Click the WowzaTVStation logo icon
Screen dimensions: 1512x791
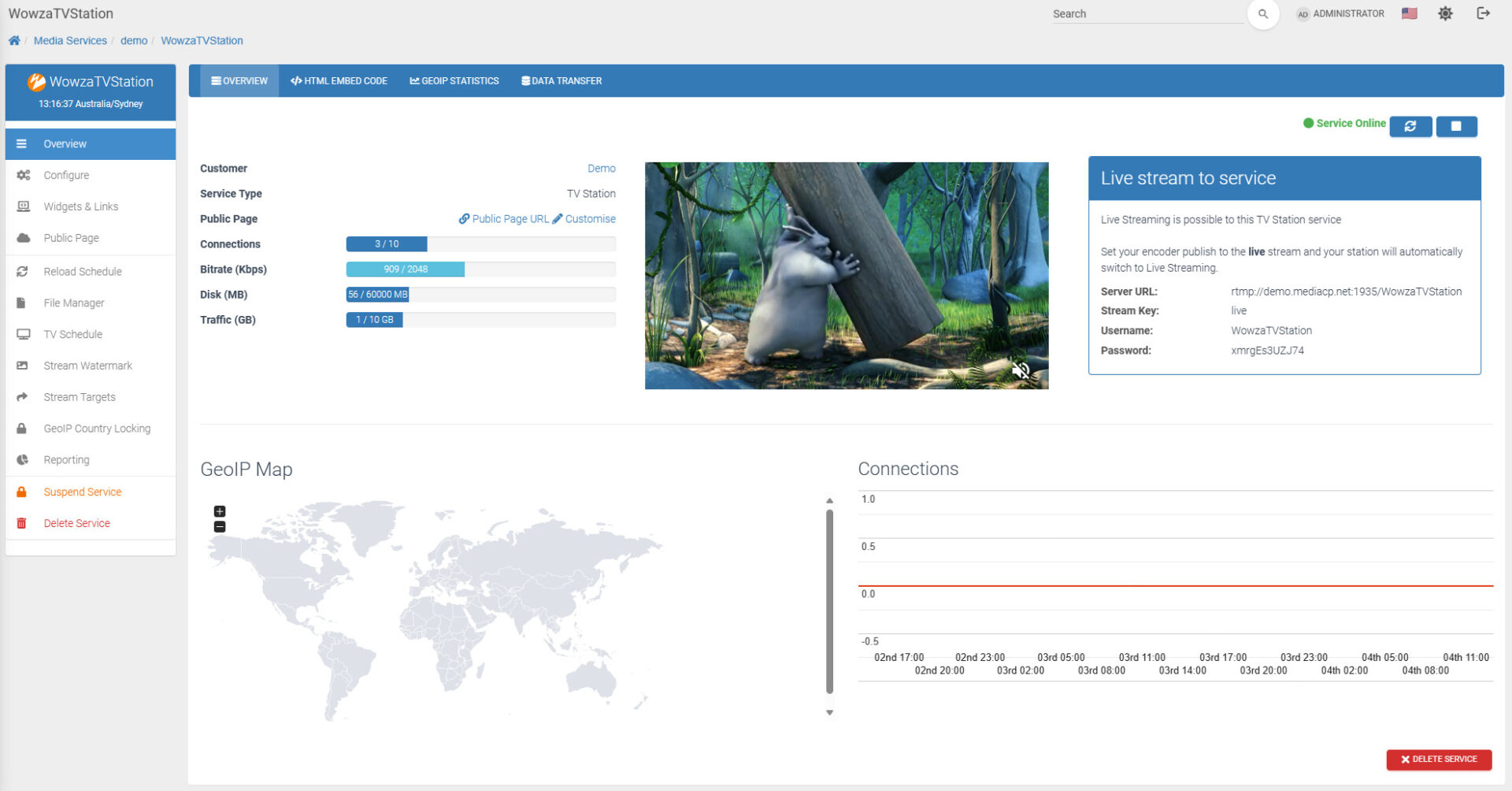36,82
